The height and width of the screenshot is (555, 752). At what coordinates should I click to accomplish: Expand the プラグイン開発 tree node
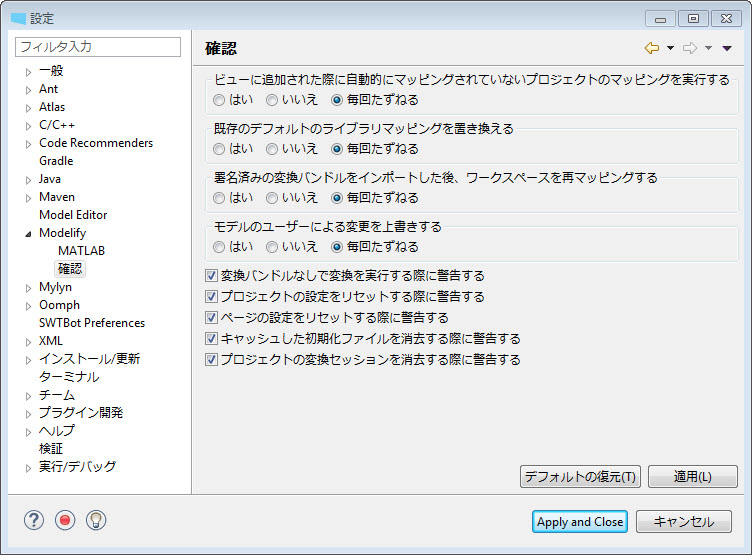28,413
